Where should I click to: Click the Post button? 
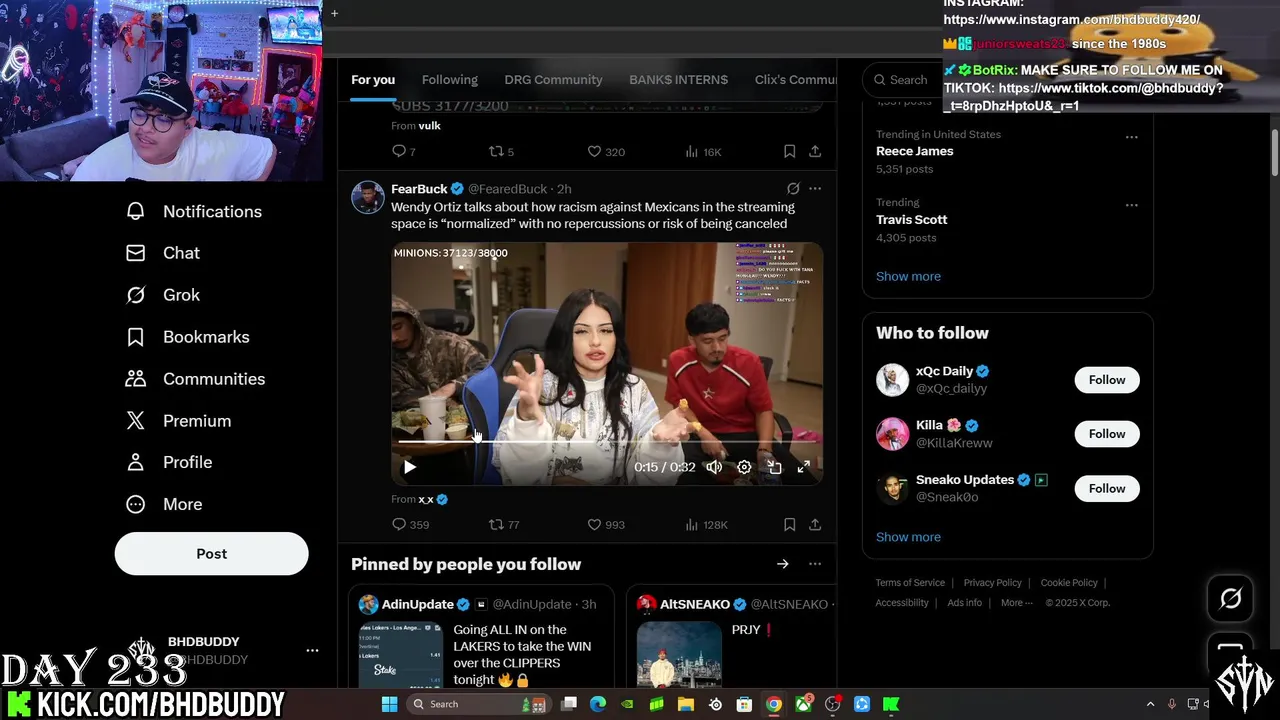point(211,553)
